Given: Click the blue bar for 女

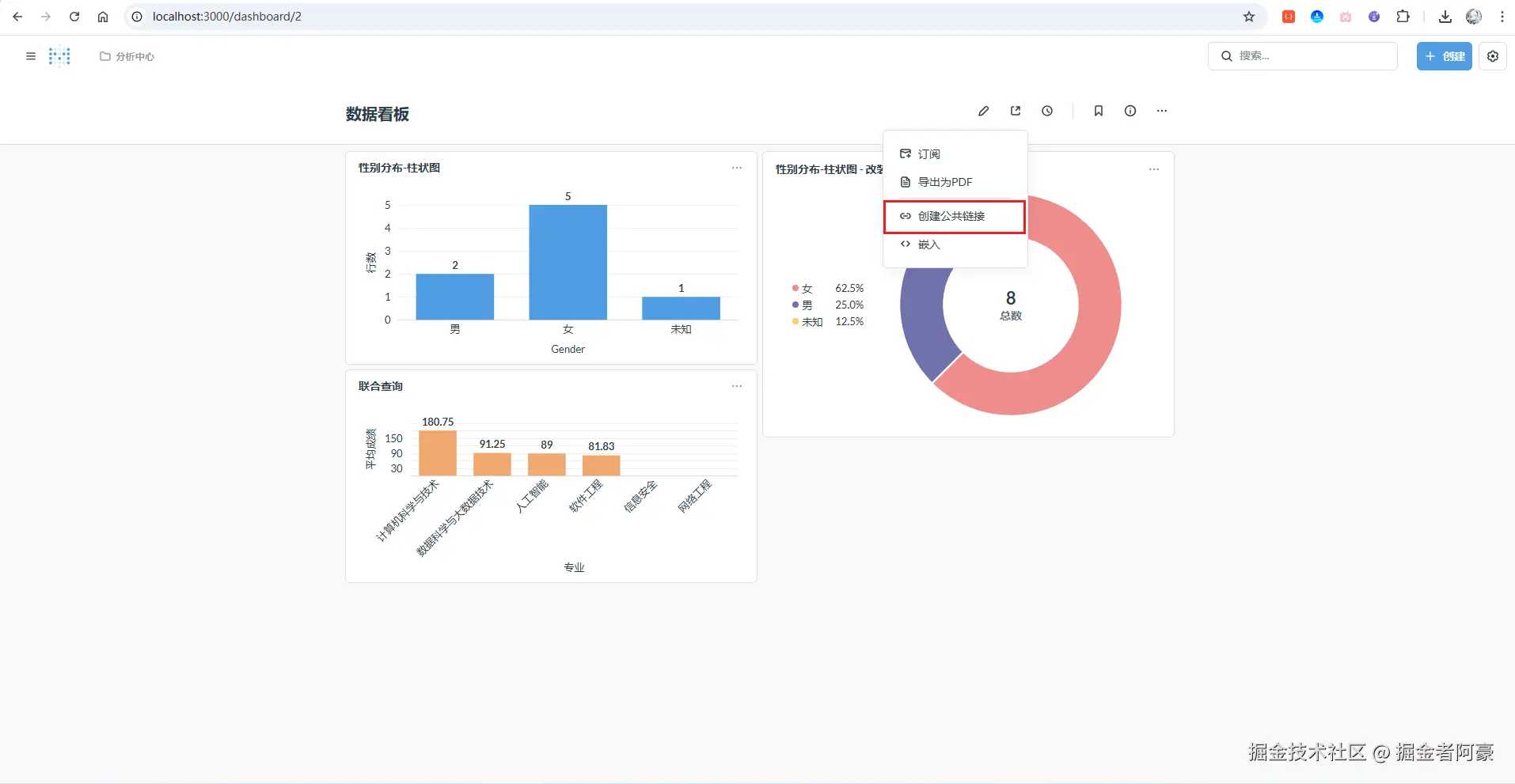Looking at the screenshot, I should pos(568,262).
